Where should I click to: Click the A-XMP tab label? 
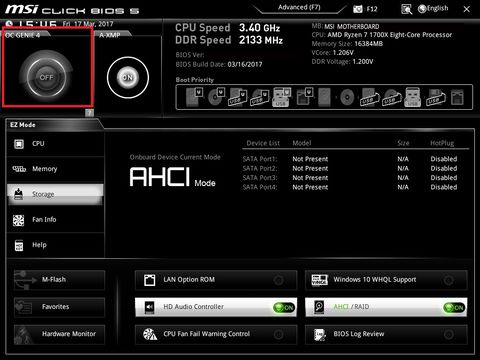(109, 35)
